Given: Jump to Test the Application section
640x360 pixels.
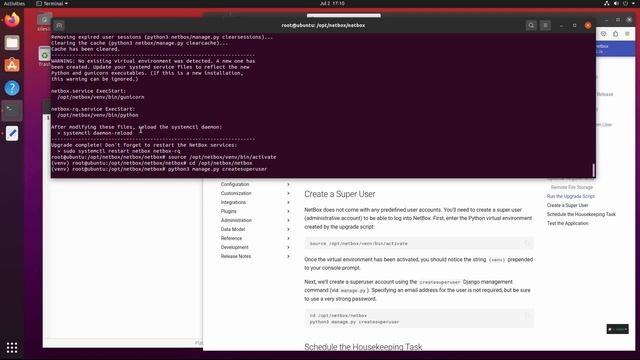Looking at the screenshot, I should (x=567, y=223).
